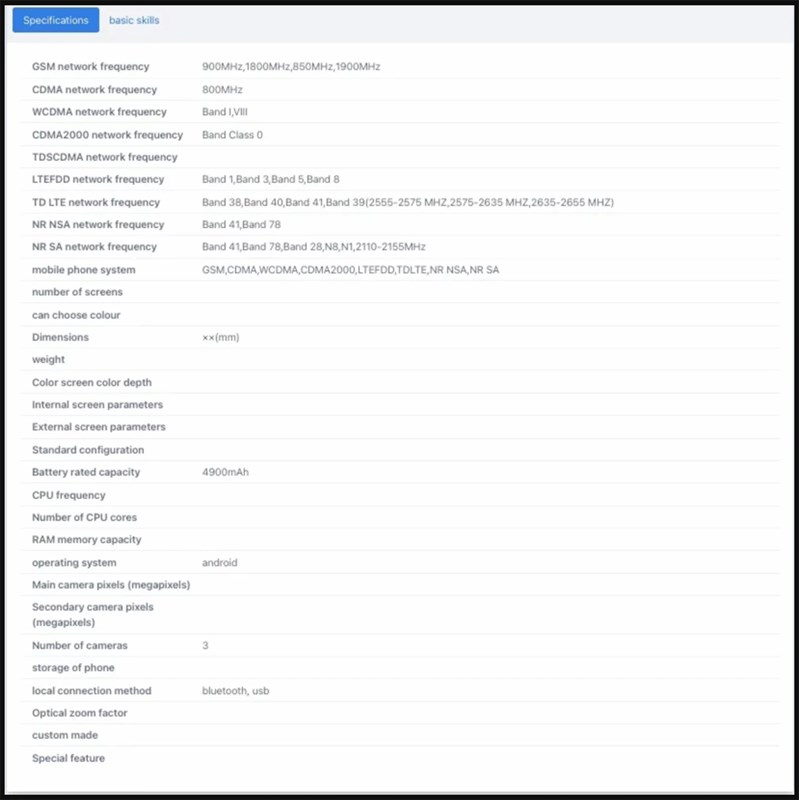The width and height of the screenshot is (799, 800).
Task: Click the bluetooth, usb connection value
Action: tap(235, 691)
